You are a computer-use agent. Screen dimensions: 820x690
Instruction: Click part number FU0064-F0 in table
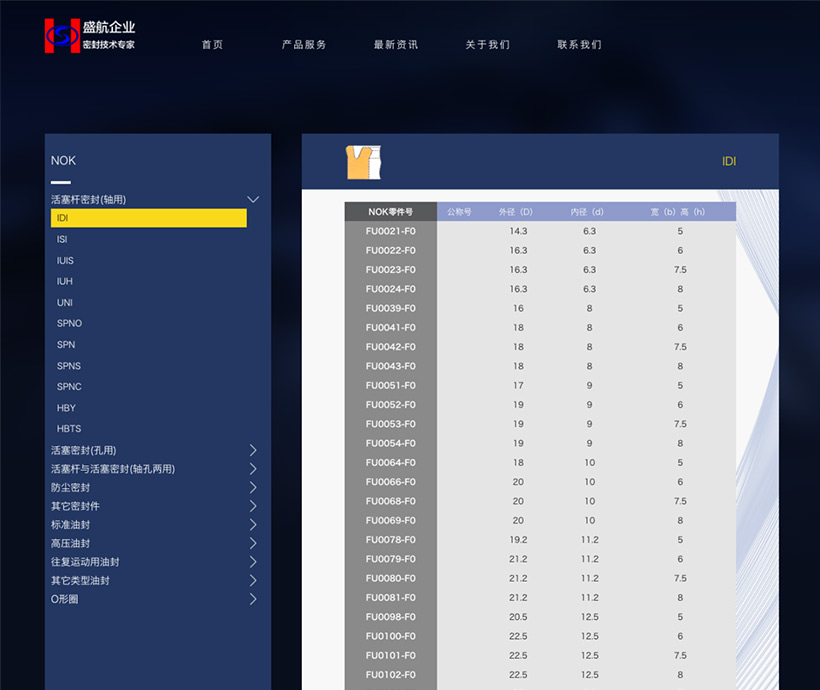coord(390,463)
